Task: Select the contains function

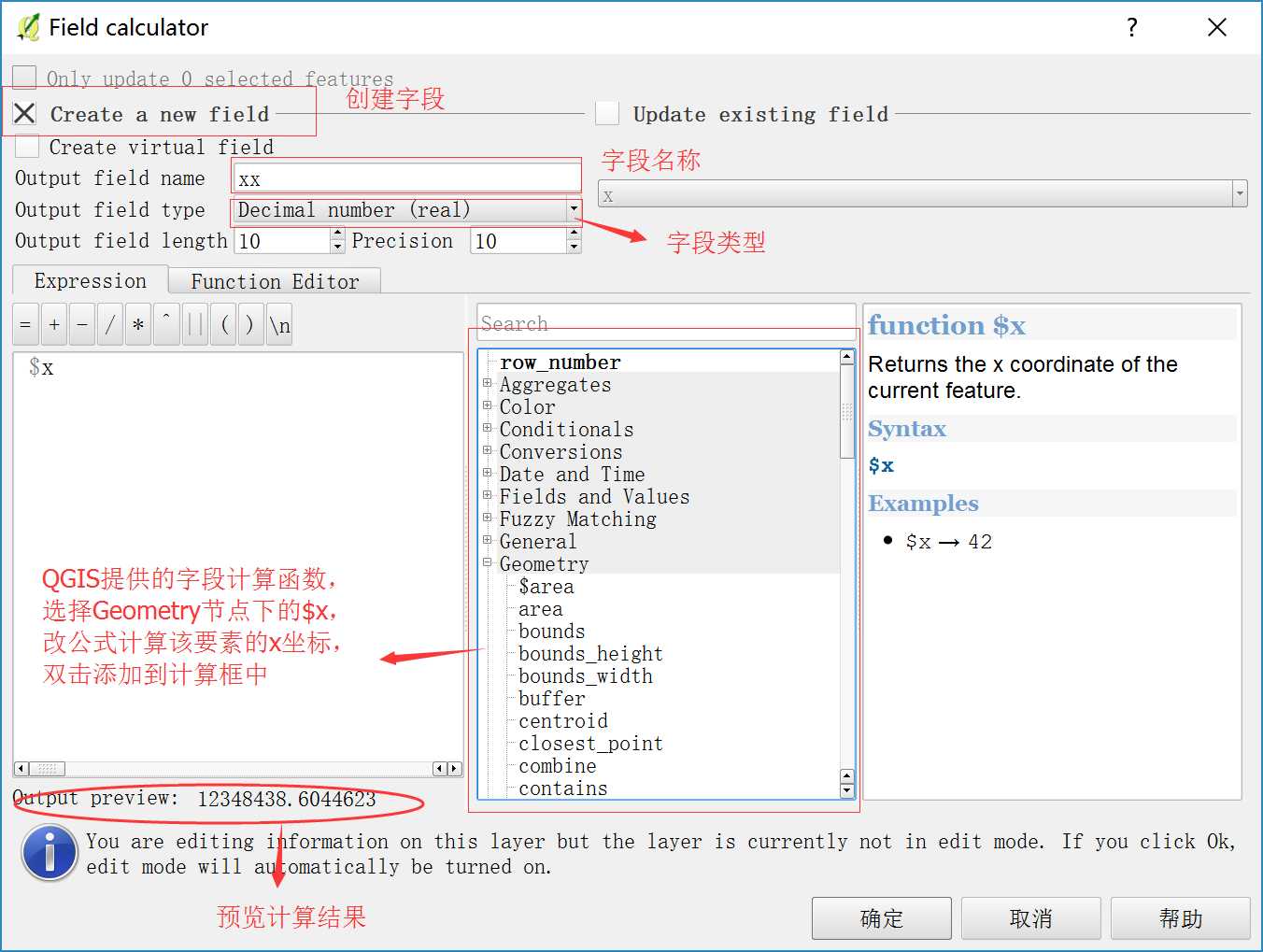Action: (563, 789)
